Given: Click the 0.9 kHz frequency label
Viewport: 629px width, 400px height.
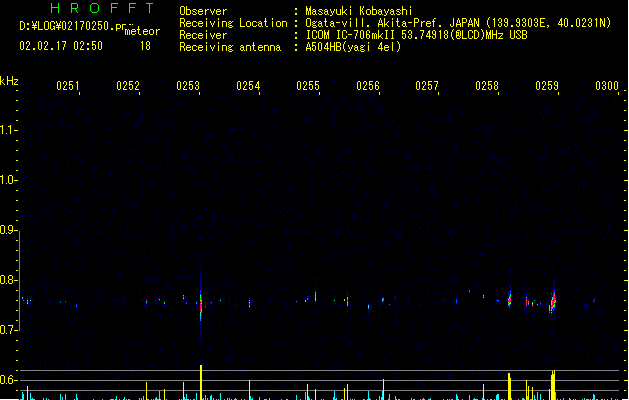Looking at the screenshot, I should pos(8,230).
